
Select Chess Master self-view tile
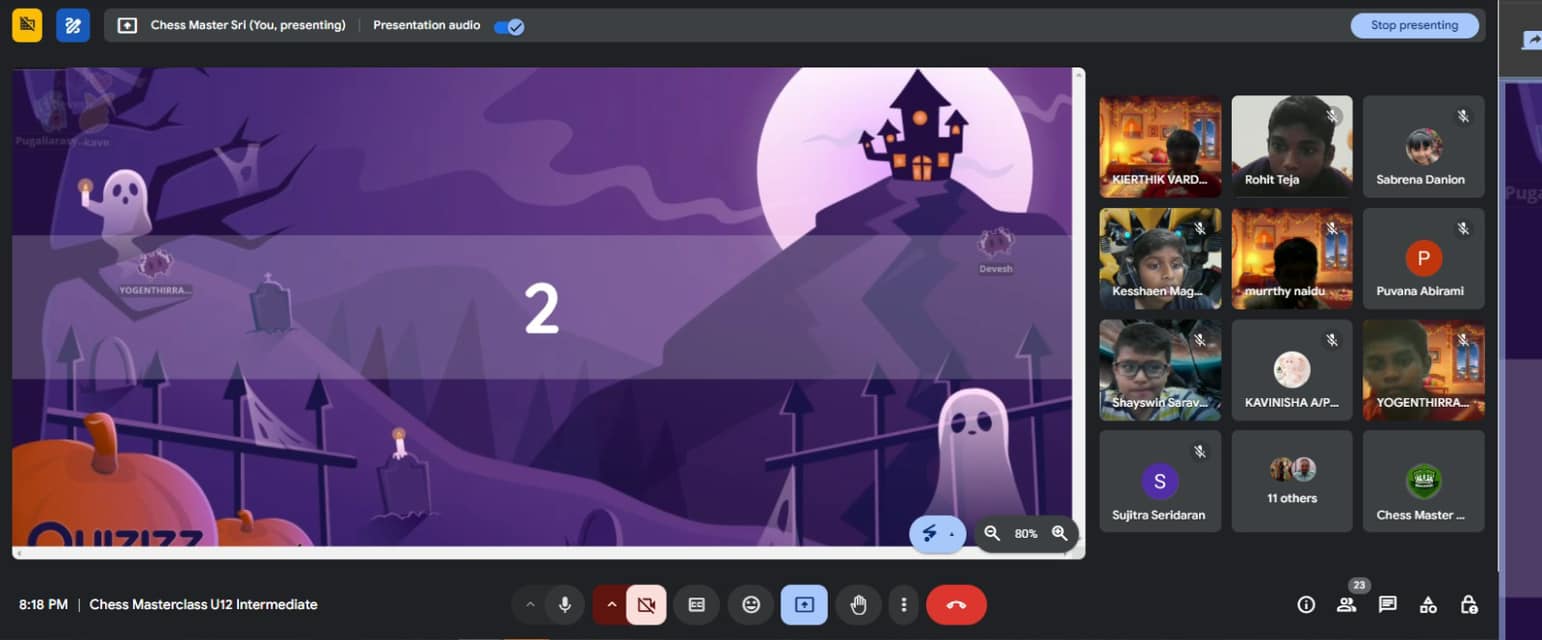tap(1423, 481)
